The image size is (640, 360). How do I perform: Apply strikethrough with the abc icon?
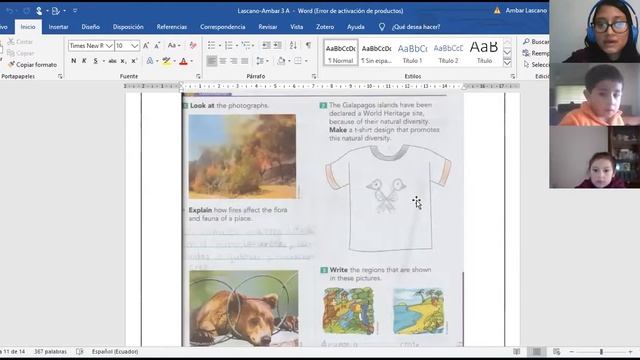(112, 61)
